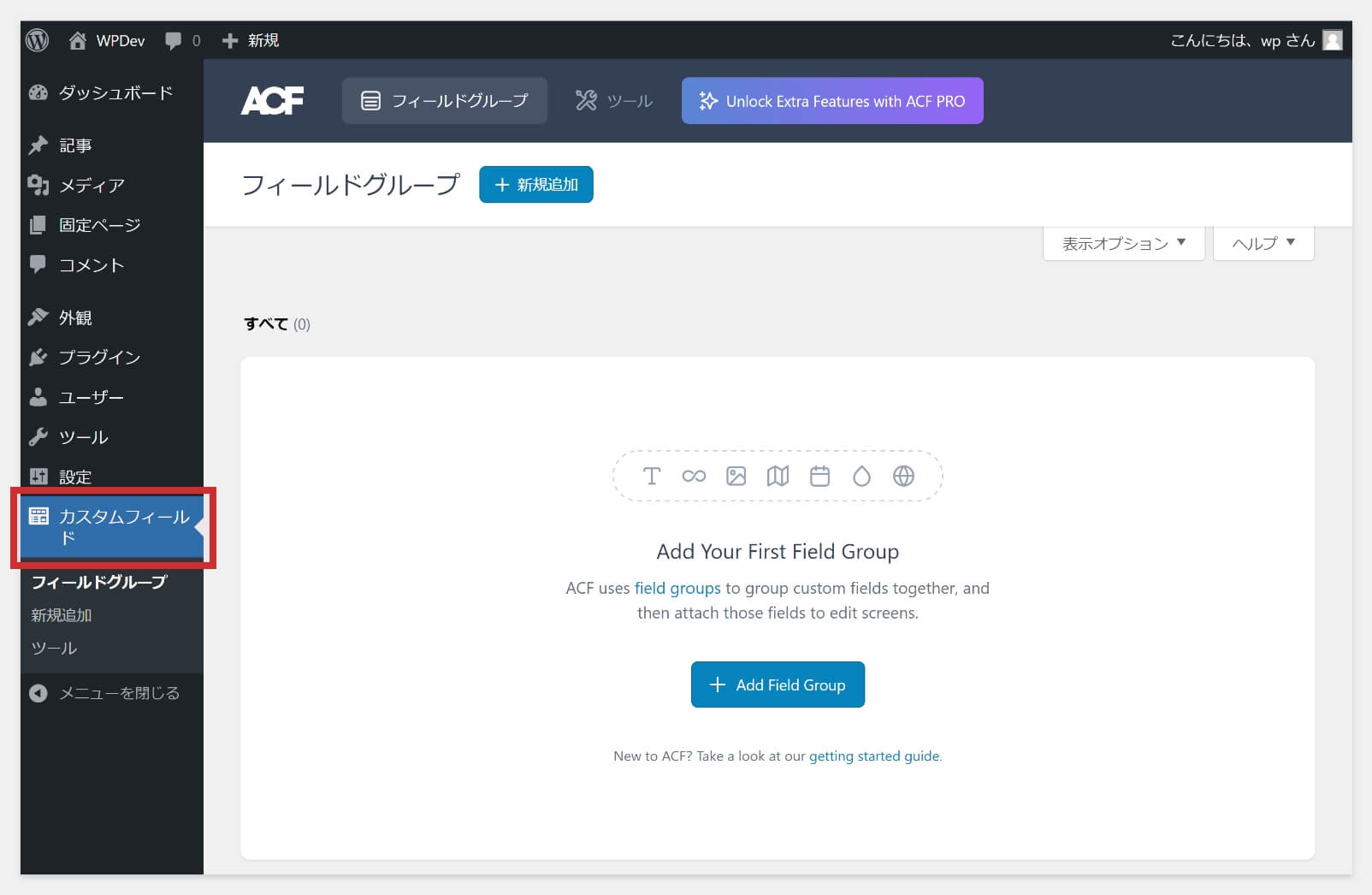This screenshot has height=895, width=1372.
Task: Collapse menu via メニューを閉じる arrow icon
Action: [x=38, y=693]
